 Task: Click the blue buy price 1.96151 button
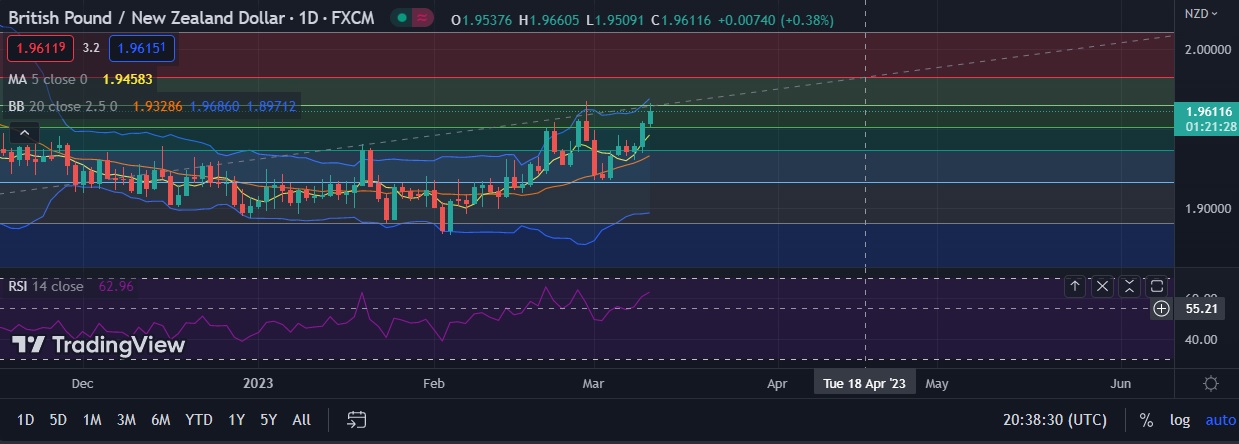136,47
